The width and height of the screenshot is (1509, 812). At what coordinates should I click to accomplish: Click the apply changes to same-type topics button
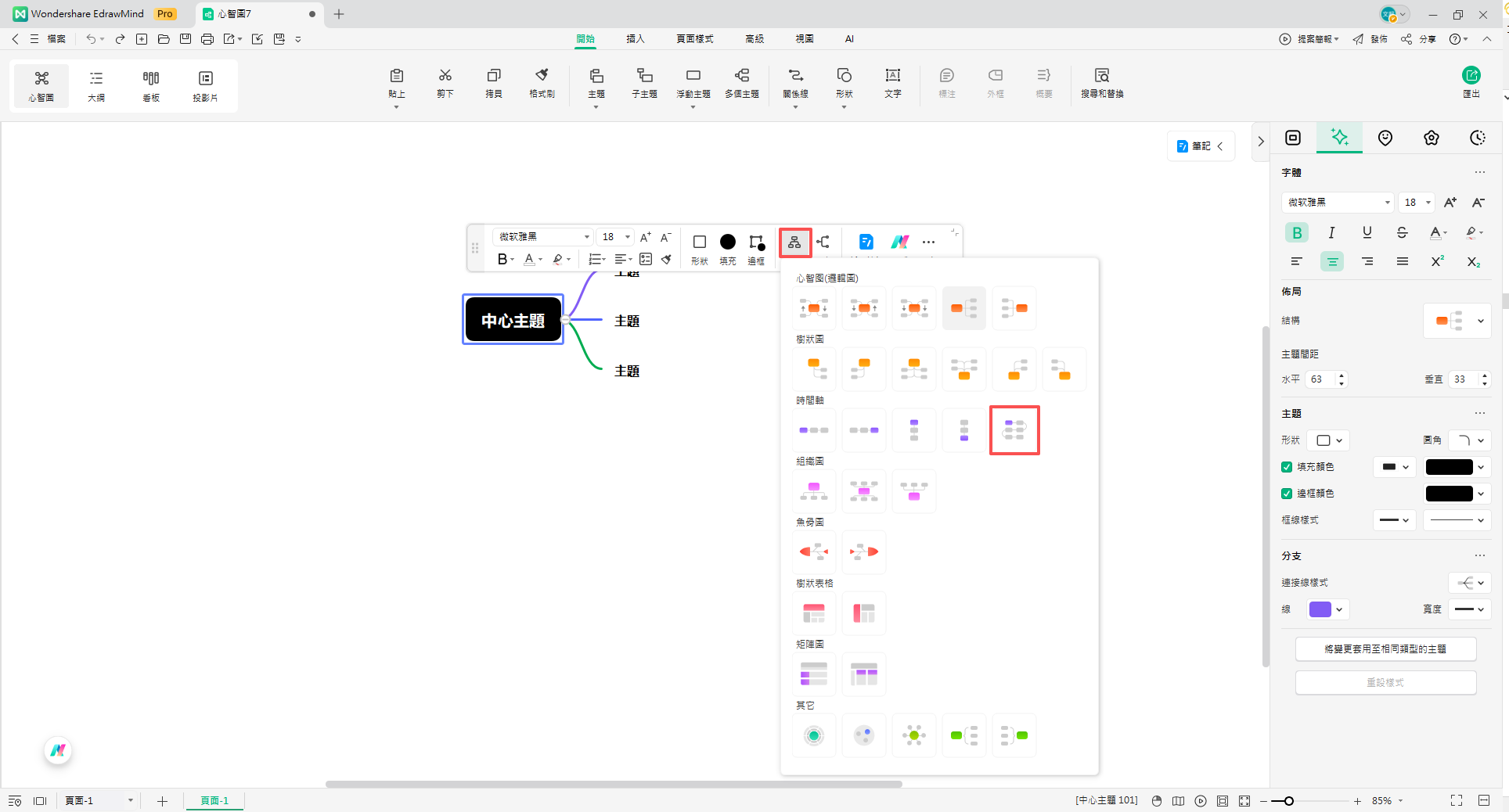click(1385, 649)
